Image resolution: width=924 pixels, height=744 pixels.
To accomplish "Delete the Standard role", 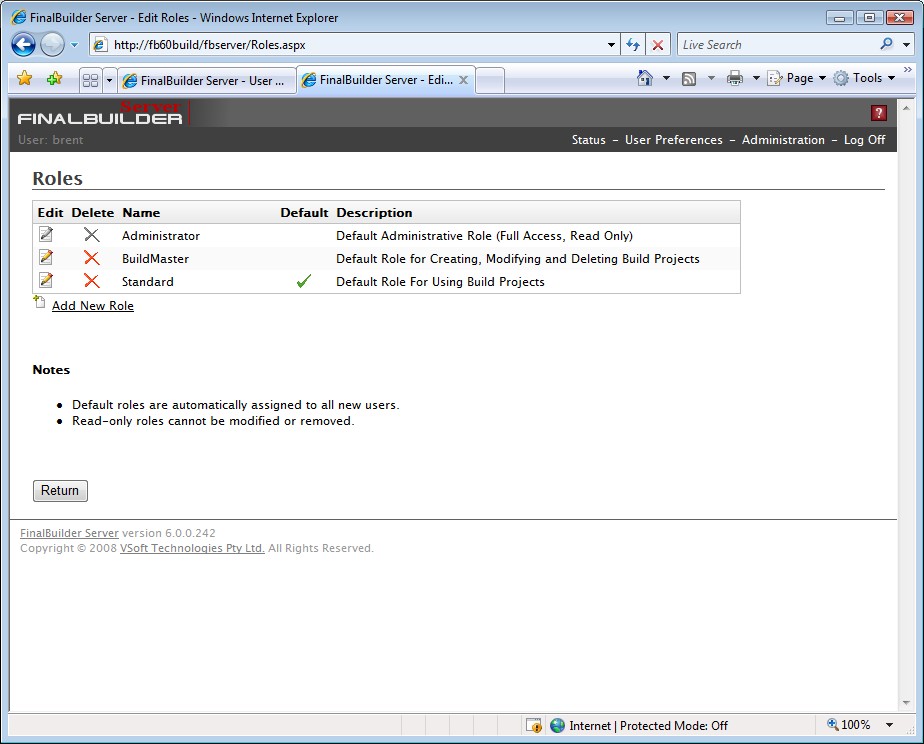I will point(91,281).
